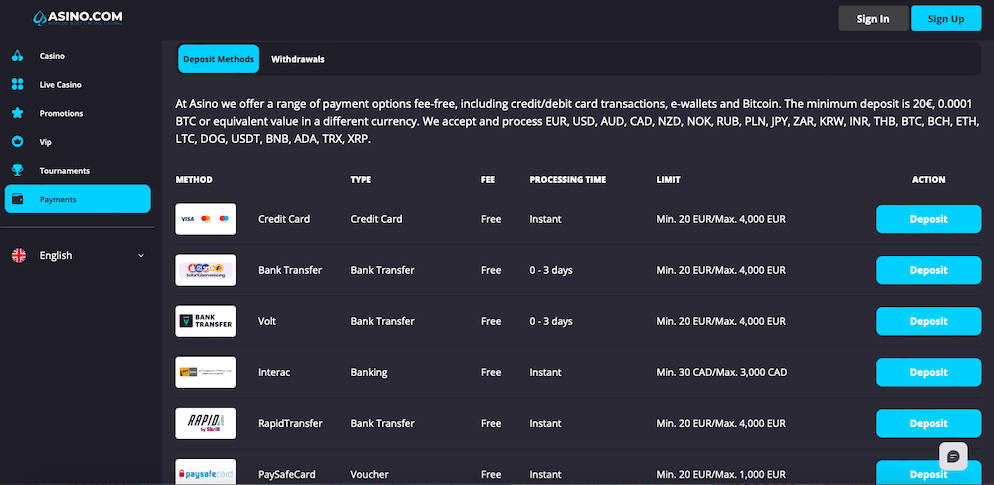Click the Live Casino chips icon
The image size is (994, 485).
[x=18, y=84]
